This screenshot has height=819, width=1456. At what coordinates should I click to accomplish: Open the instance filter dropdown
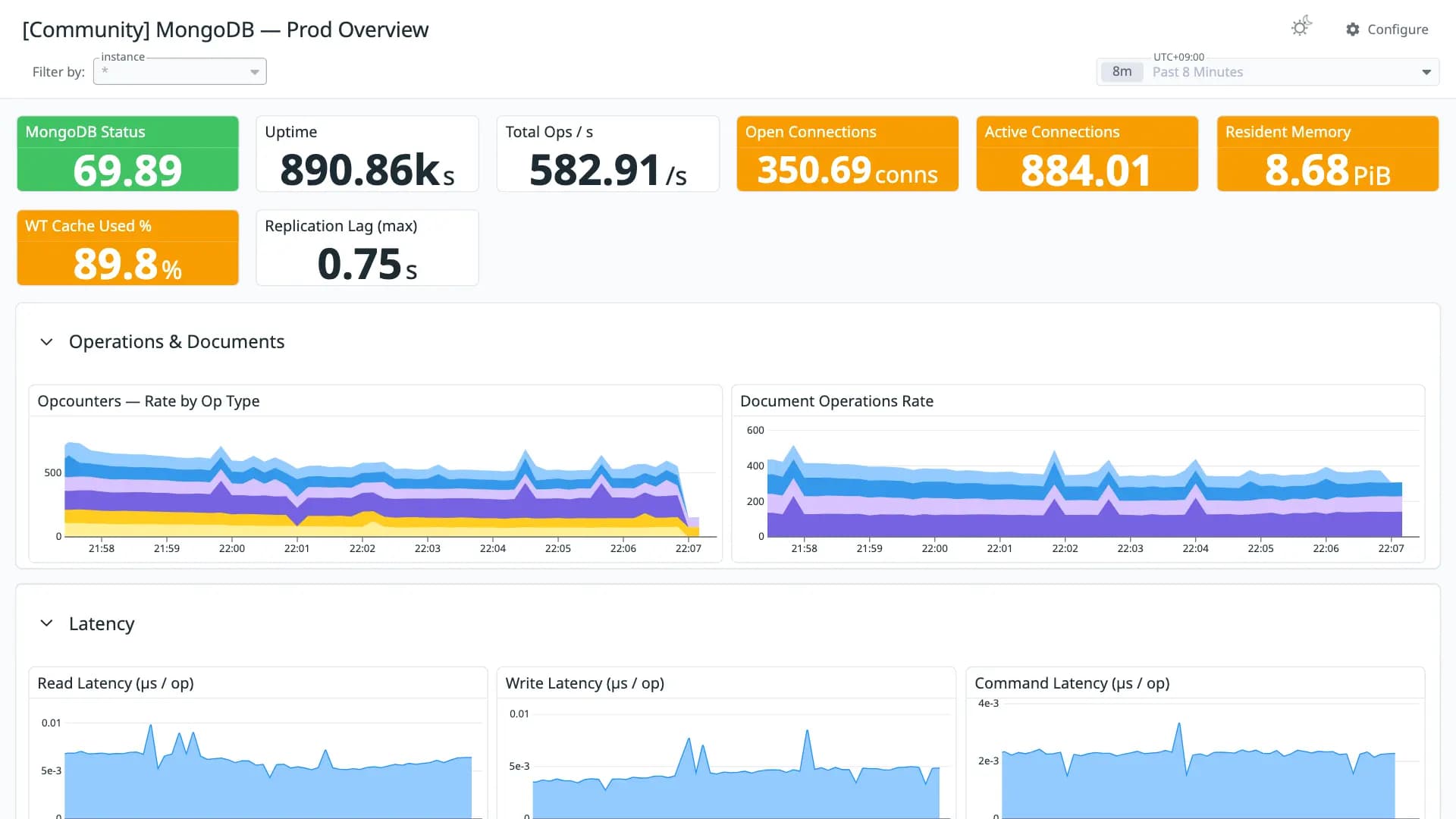180,71
